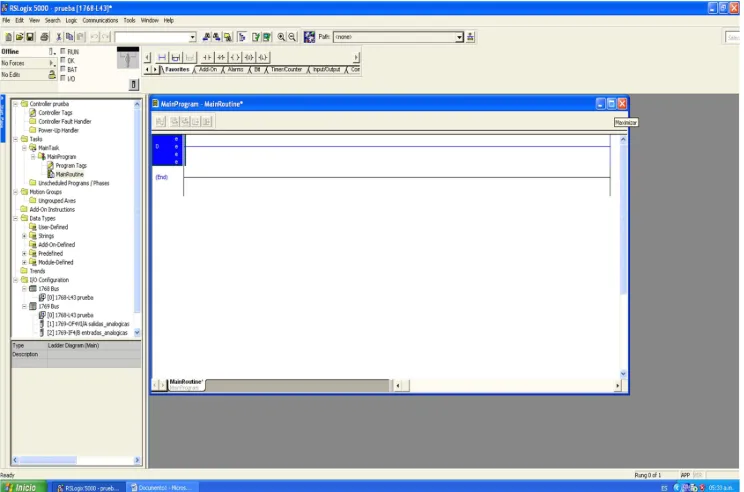
Task: Insert Output Latch (OTL) coil
Action: 263,57
